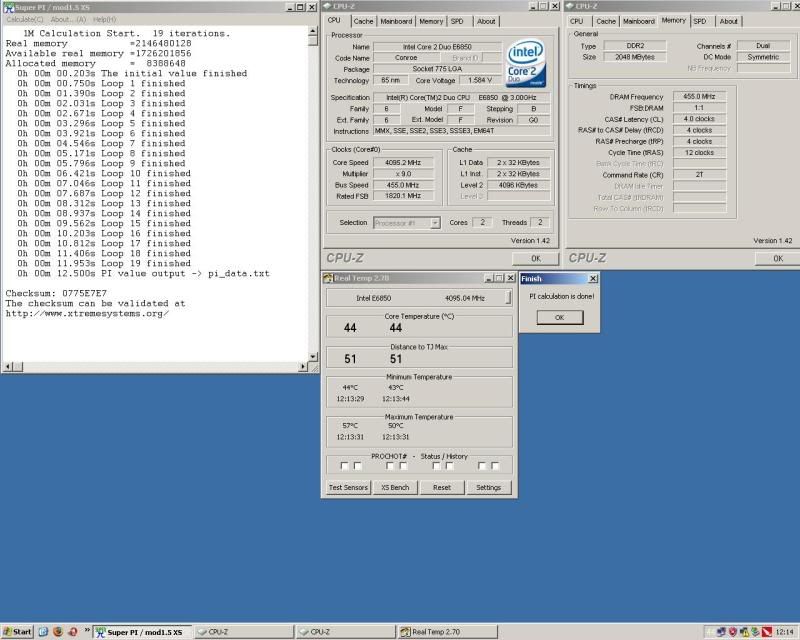The width and height of the screenshot is (800, 640).
Task: Open the About...(A) menu in Super PI
Action: coord(68,19)
